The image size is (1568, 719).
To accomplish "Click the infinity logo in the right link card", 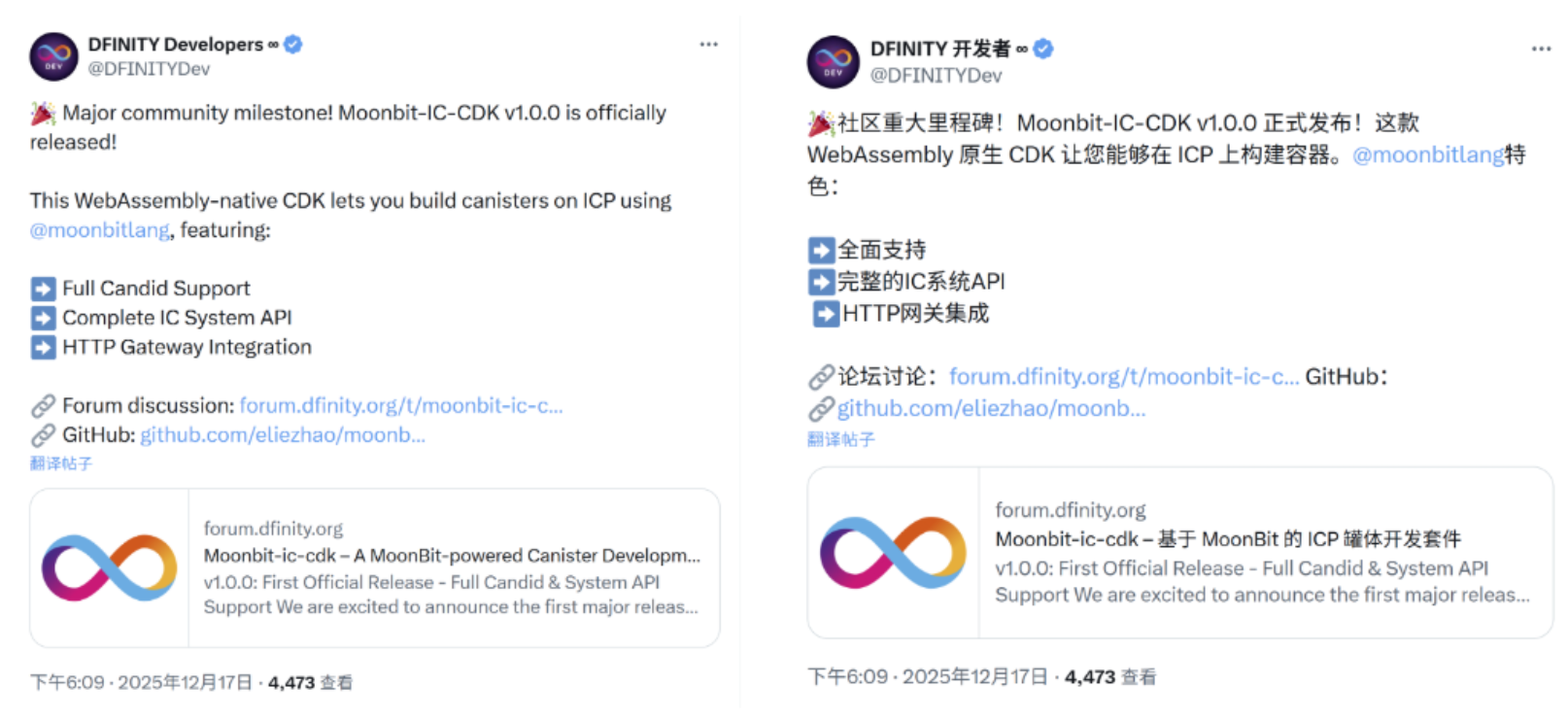I will [x=893, y=552].
